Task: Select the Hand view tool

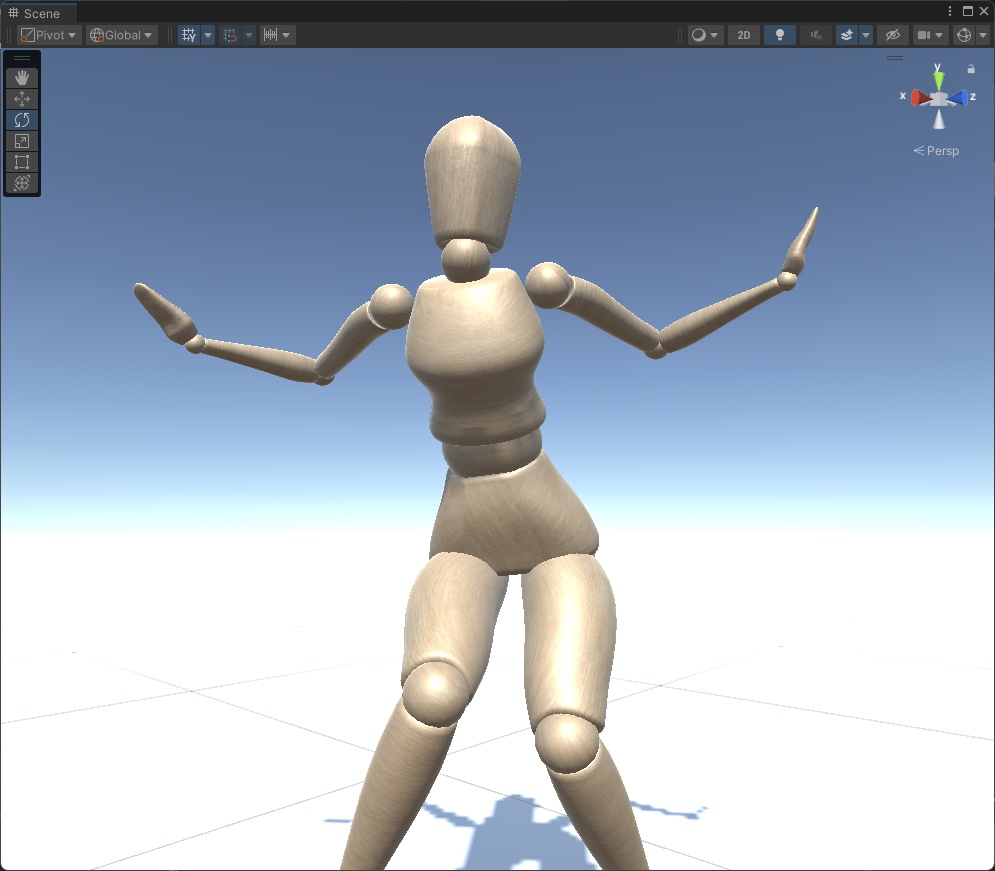Action: [x=22, y=77]
